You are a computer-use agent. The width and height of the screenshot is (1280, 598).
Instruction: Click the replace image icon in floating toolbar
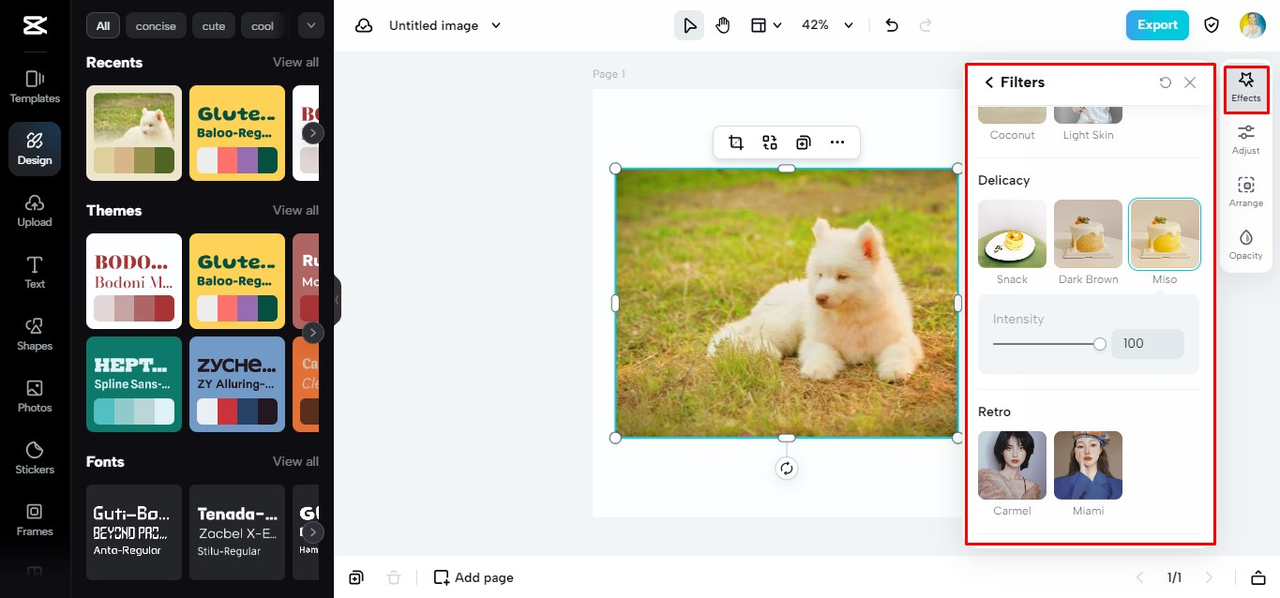click(x=770, y=143)
